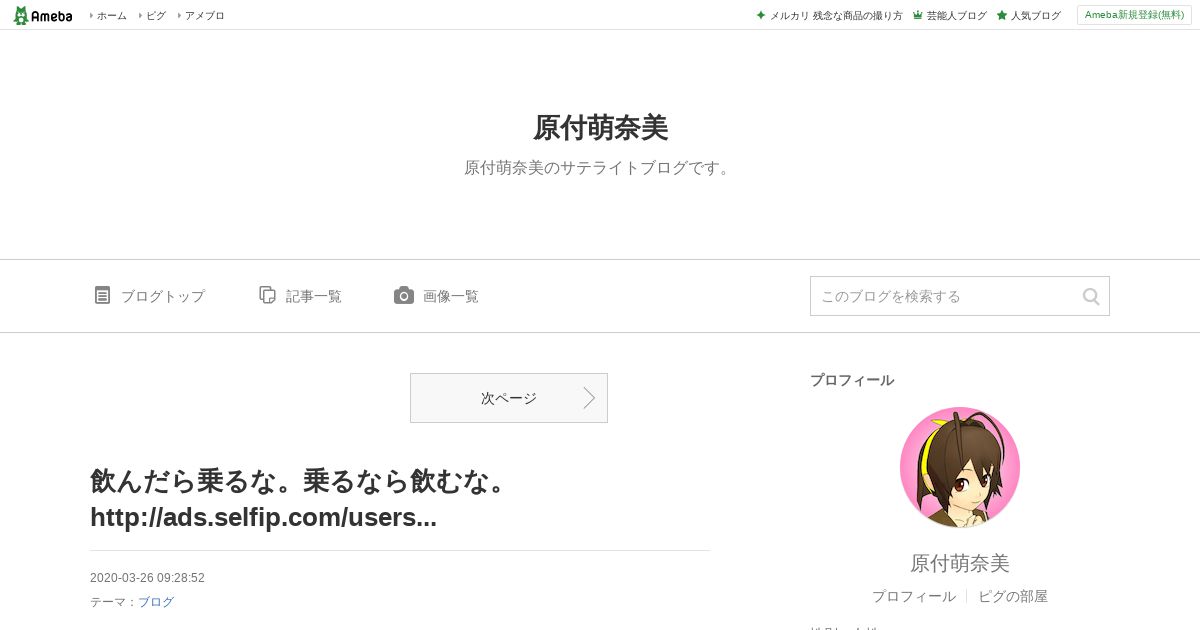Click the ブログ theme link
Image resolution: width=1200 pixels, height=630 pixels.
156,602
